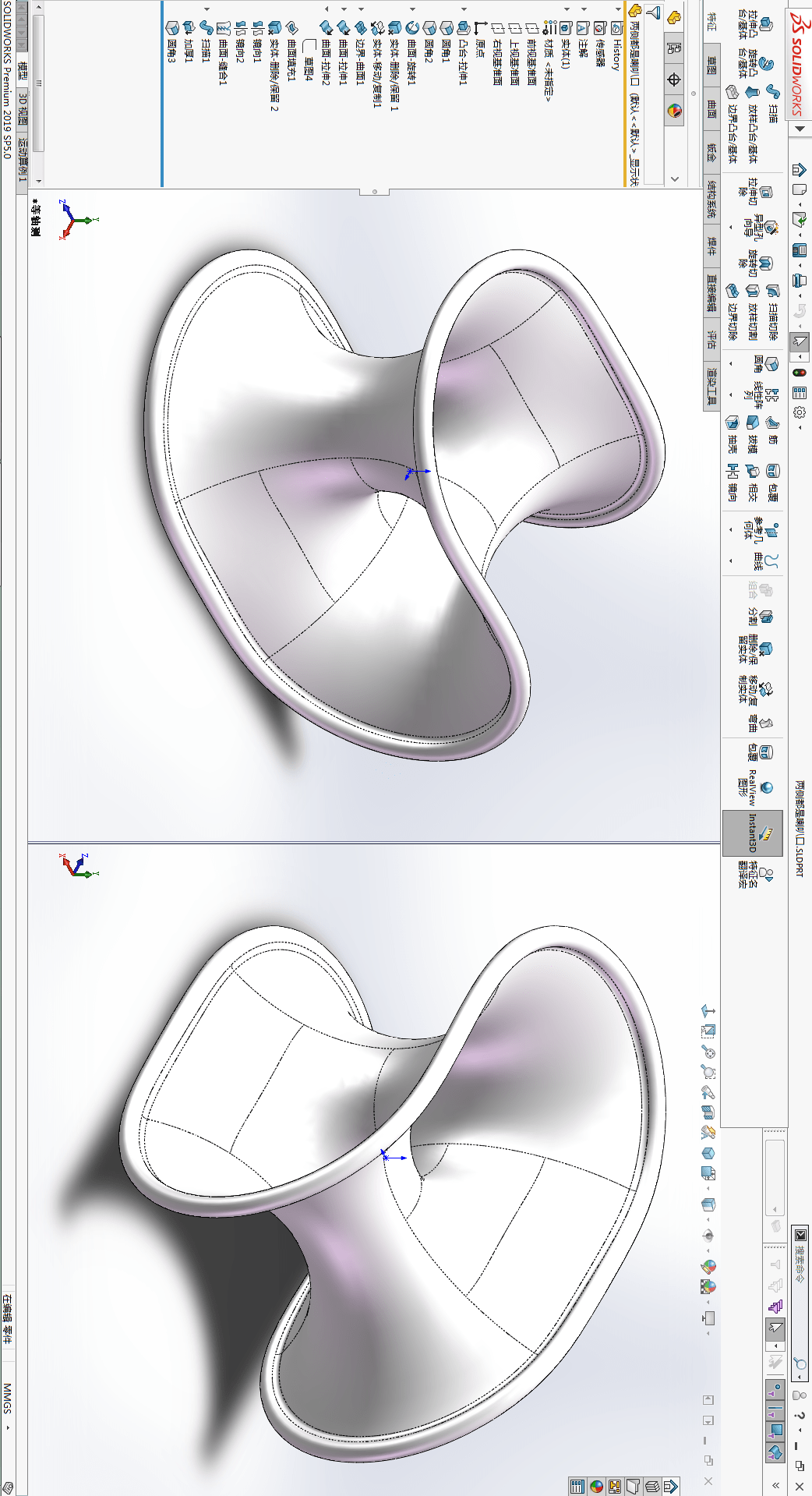Select the 镜向 mirror tool in ribbon
Image resolution: width=812 pixels, height=1496 pixels.
[732, 482]
